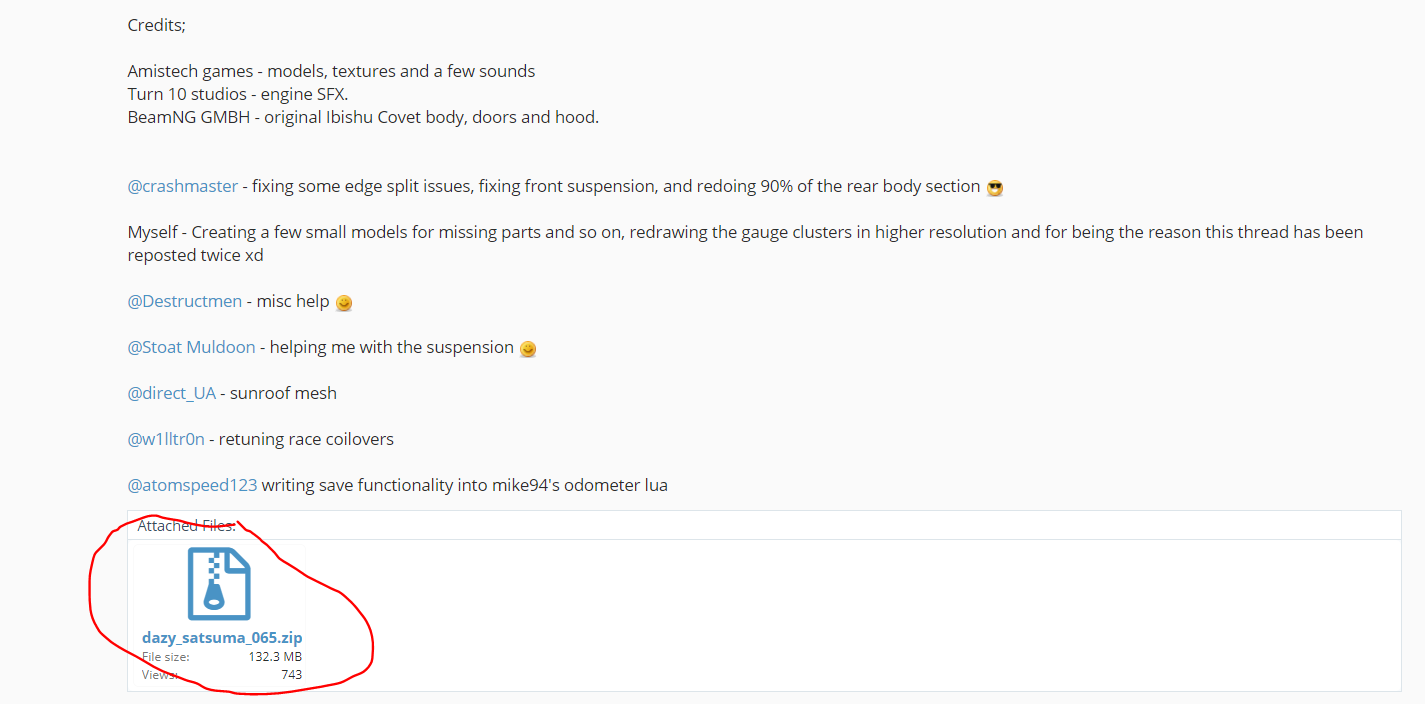Click the sunglasses emoji after rear body section

994,188
